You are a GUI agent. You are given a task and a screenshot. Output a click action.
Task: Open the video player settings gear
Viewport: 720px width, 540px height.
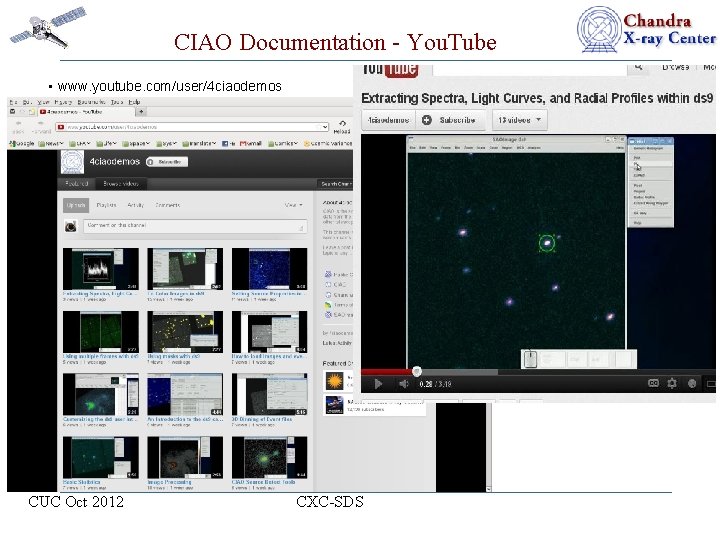click(672, 383)
